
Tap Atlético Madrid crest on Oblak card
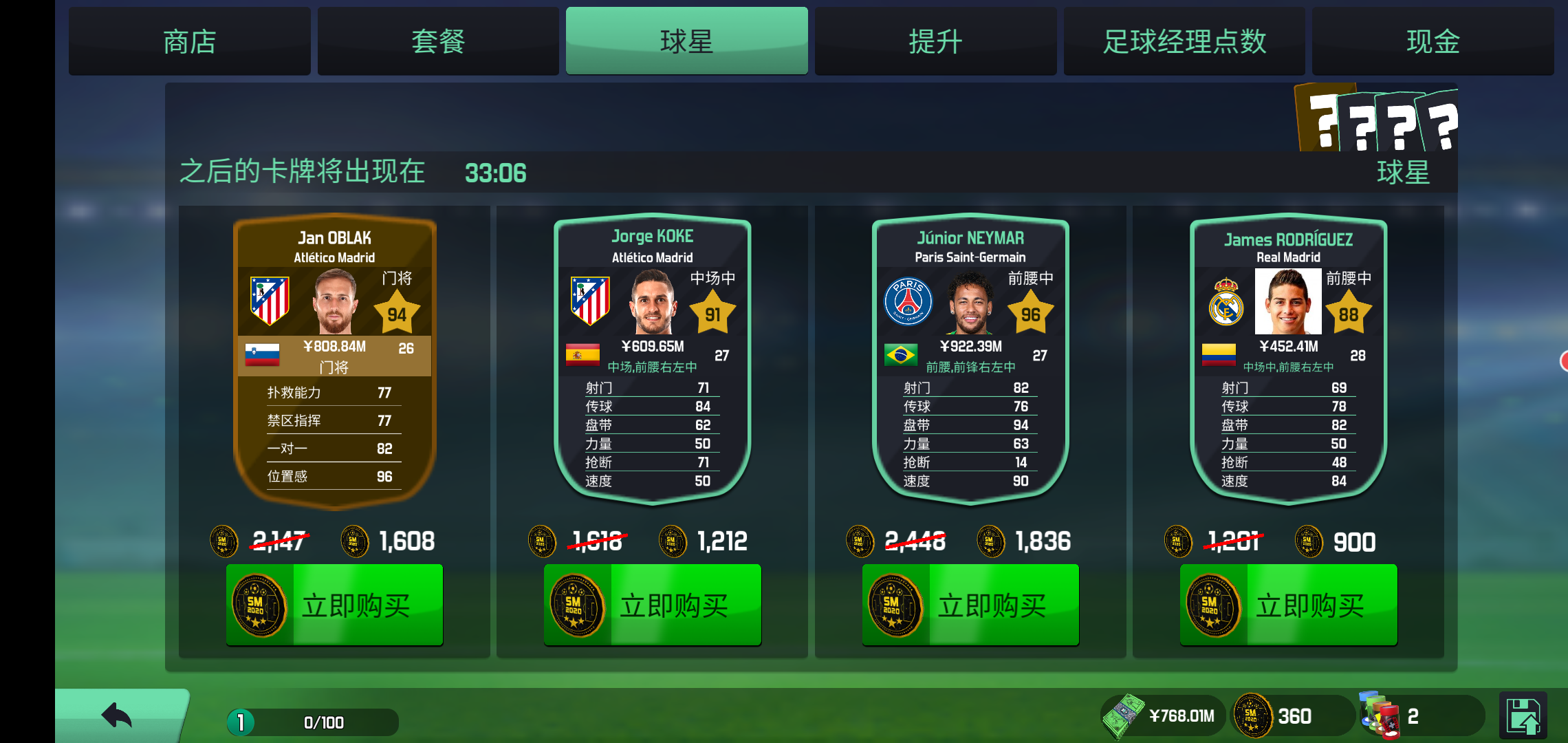[x=270, y=301]
